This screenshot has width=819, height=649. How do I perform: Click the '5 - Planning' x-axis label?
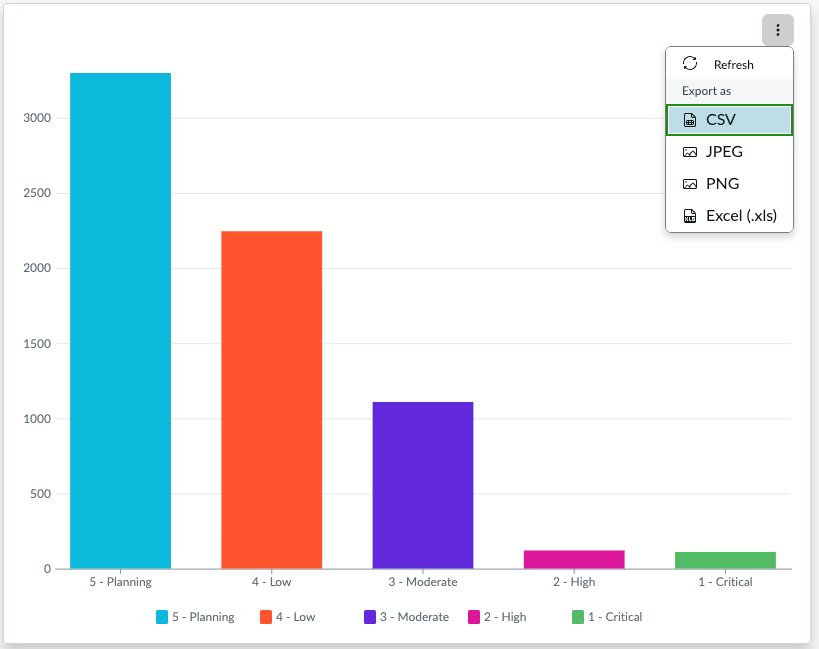click(121, 582)
